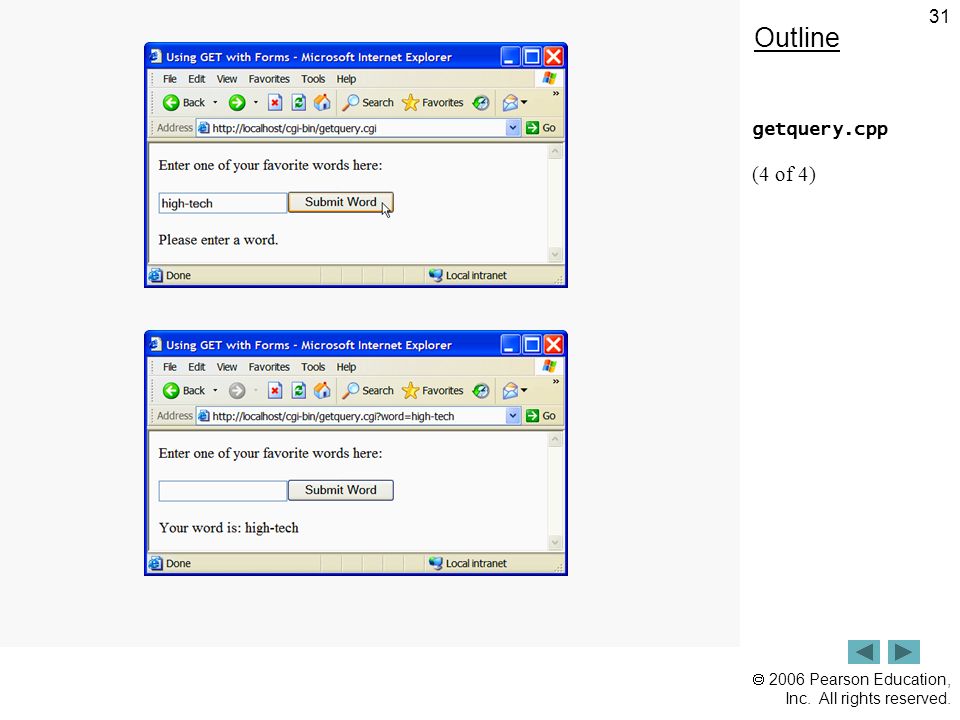Click Go button in top browser window
The height and width of the screenshot is (720, 960).
click(x=541, y=128)
